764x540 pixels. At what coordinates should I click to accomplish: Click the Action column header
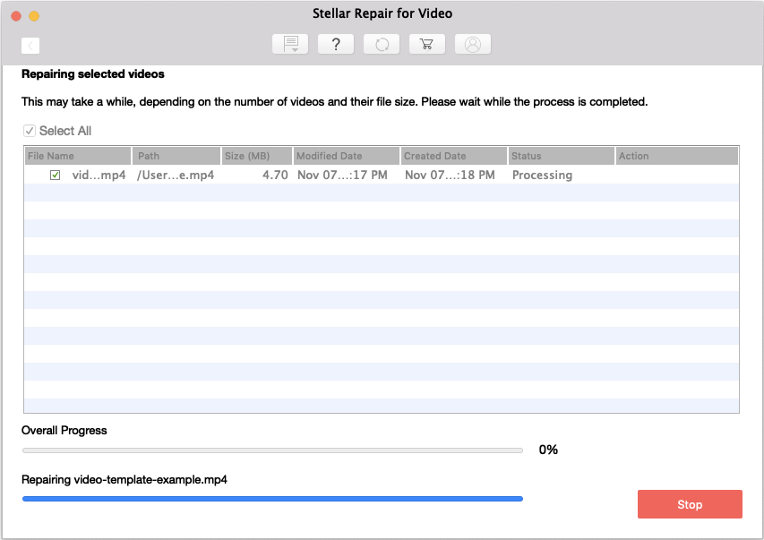point(677,156)
